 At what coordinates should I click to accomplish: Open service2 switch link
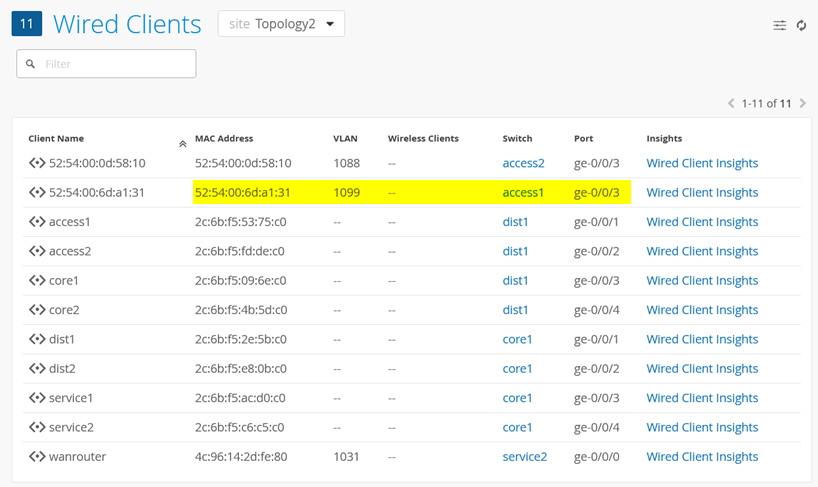pyautogui.click(x=524, y=457)
